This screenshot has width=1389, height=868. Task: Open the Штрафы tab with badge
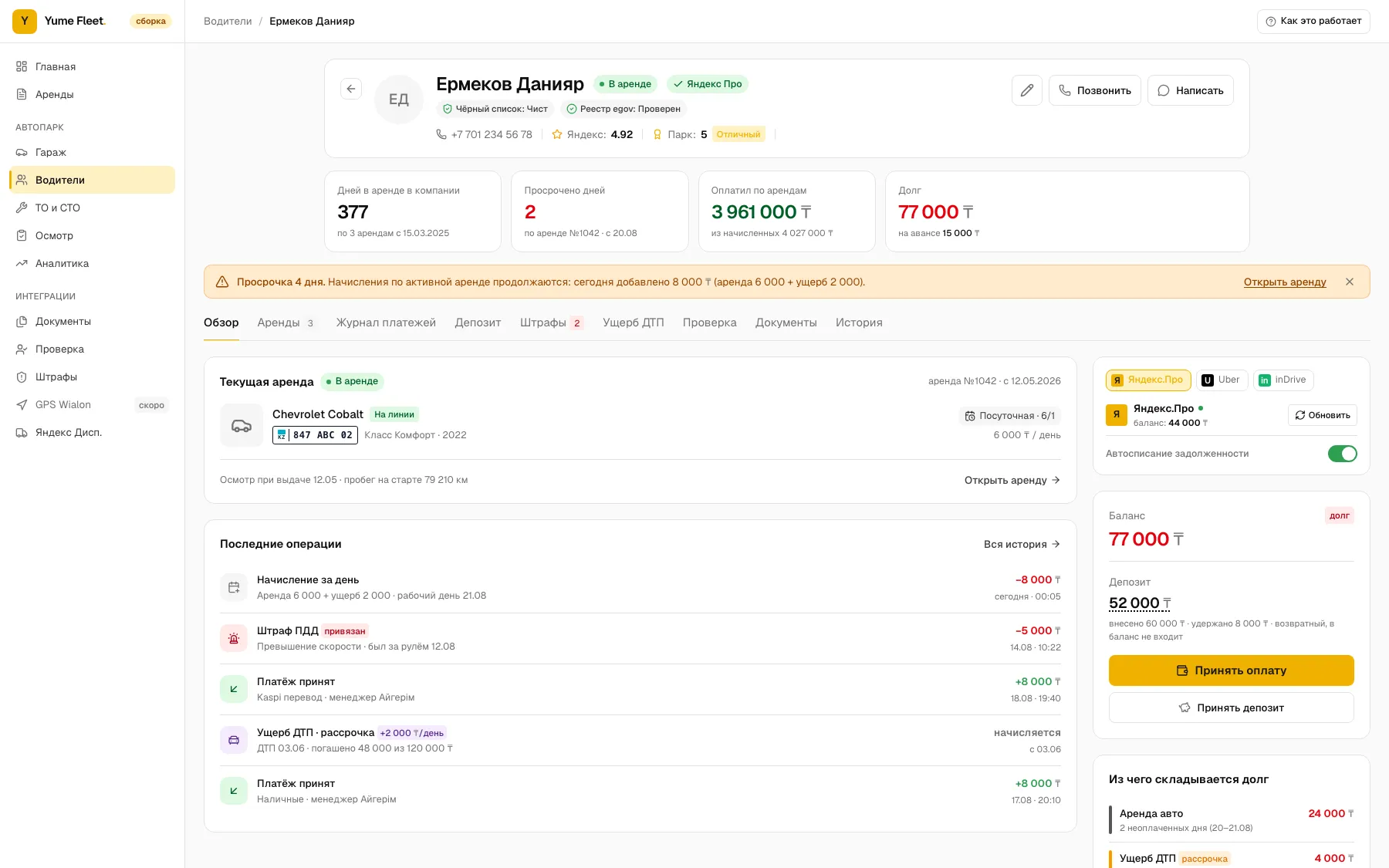pyautogui.click(x=552, y=323)
